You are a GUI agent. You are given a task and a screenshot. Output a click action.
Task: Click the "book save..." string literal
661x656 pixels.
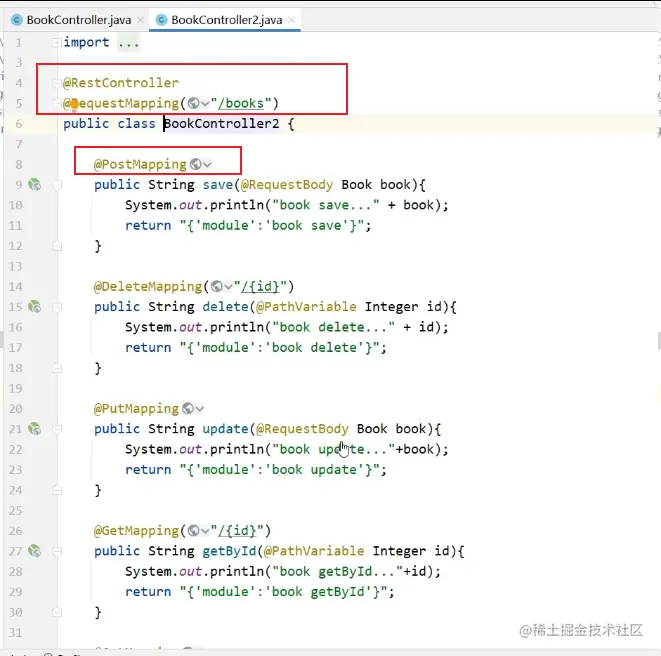(x=326, y=205)
